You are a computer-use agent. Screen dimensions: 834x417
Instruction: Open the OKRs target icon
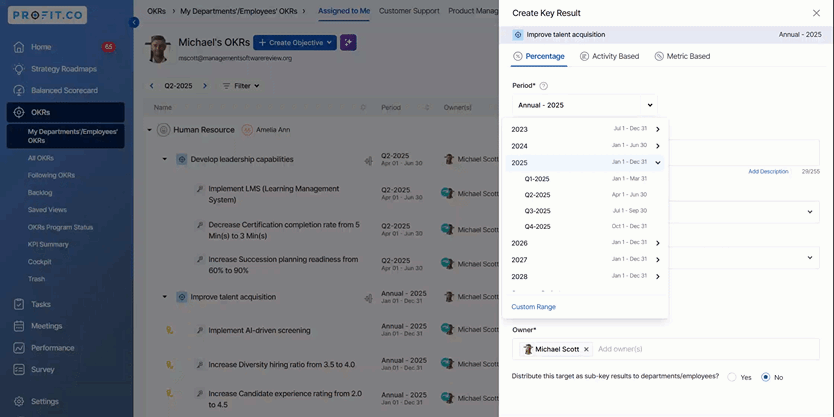tap(19, 112)
